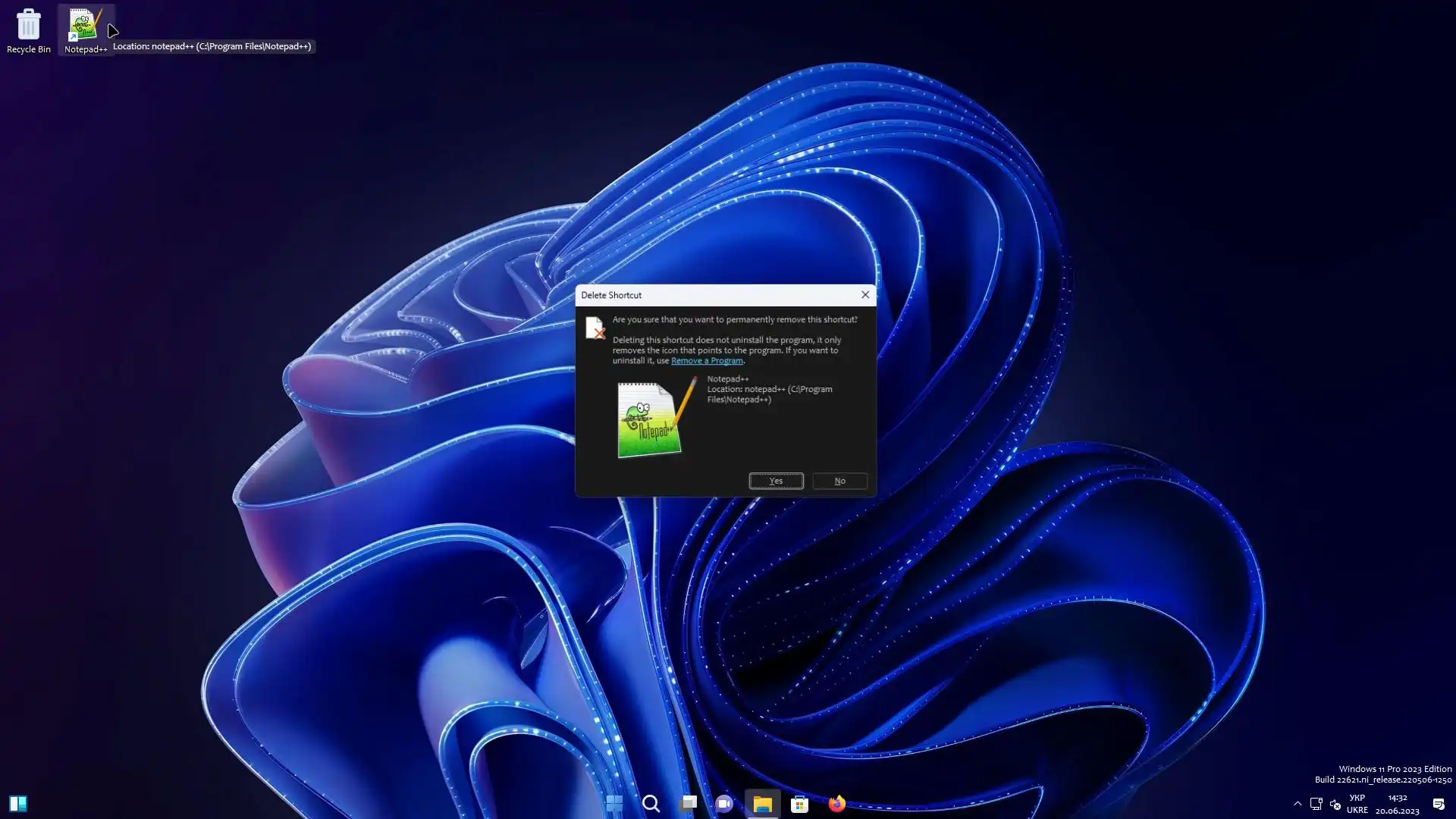Open Microsoft Store from taskbar
This screenshot has height=819, width=1456.
click(799, 804)
